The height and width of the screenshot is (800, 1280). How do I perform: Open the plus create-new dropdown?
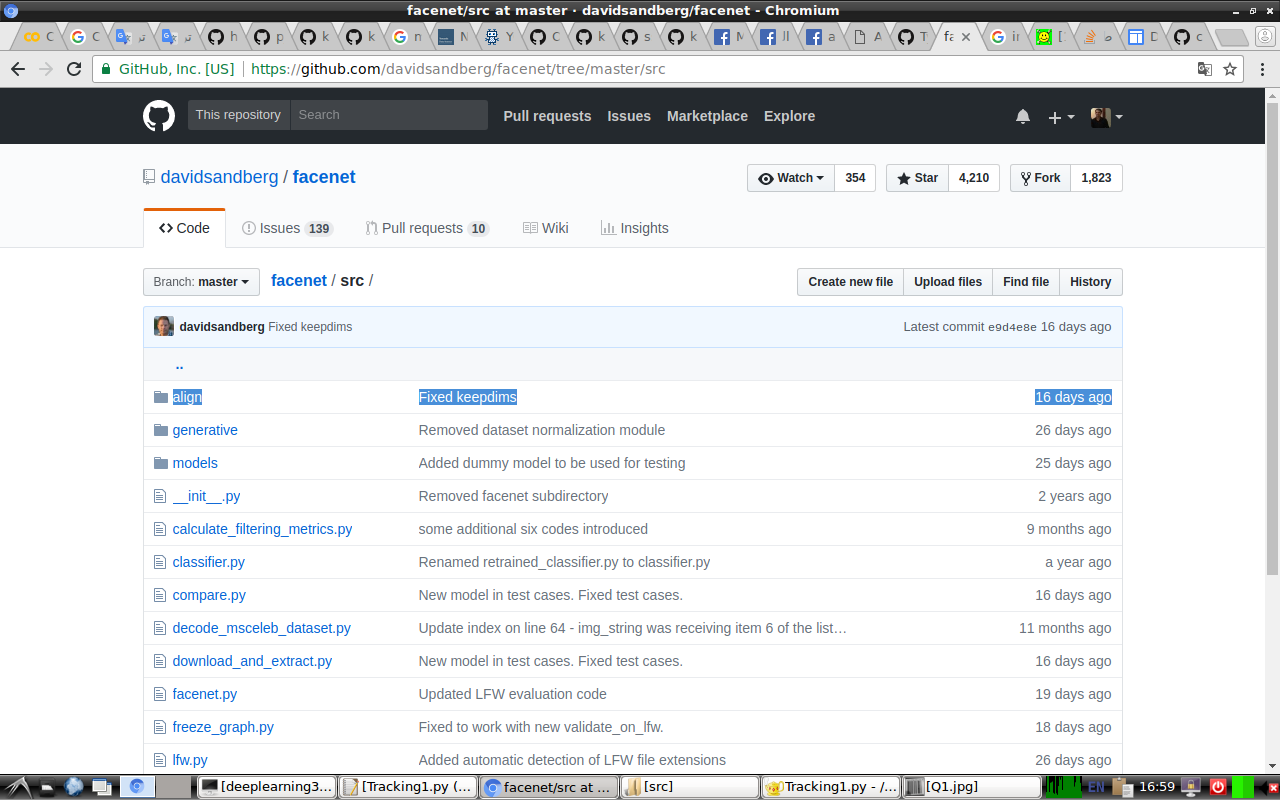[x=1061, y=117]
